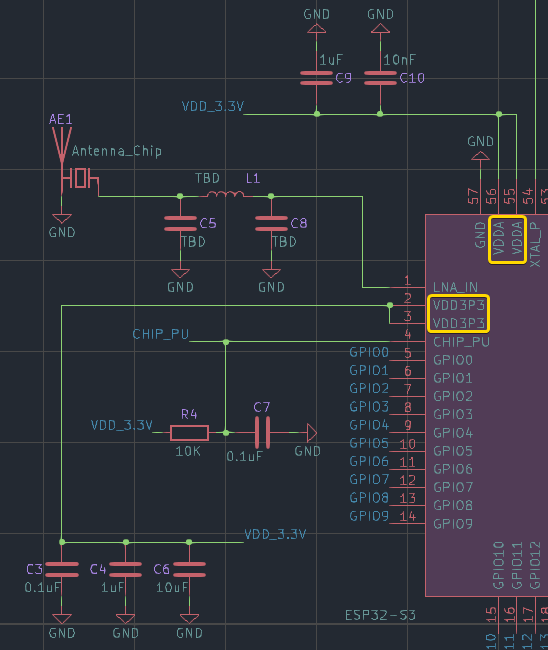Select the ESP32-S3 component value label
The image size is (548, 650).
pos(380,615)
